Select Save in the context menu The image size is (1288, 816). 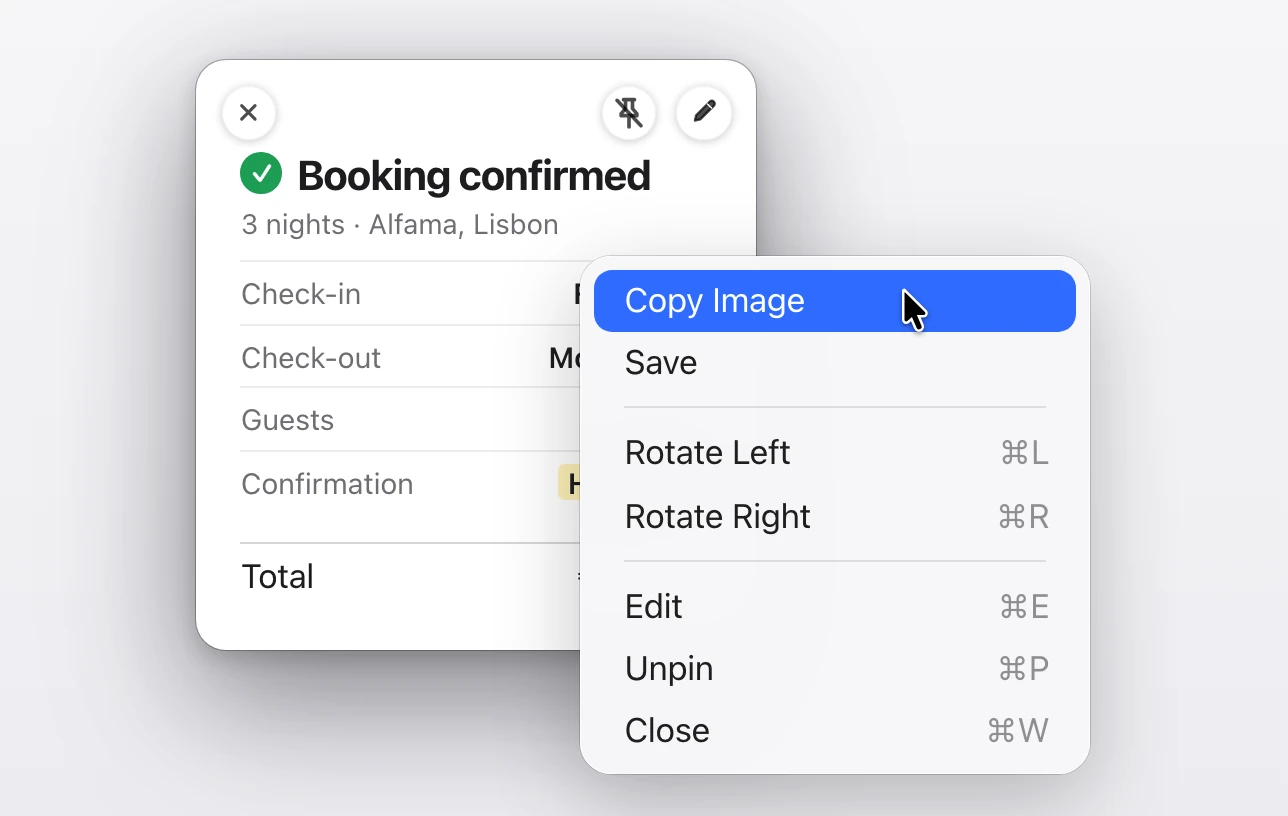835,363
